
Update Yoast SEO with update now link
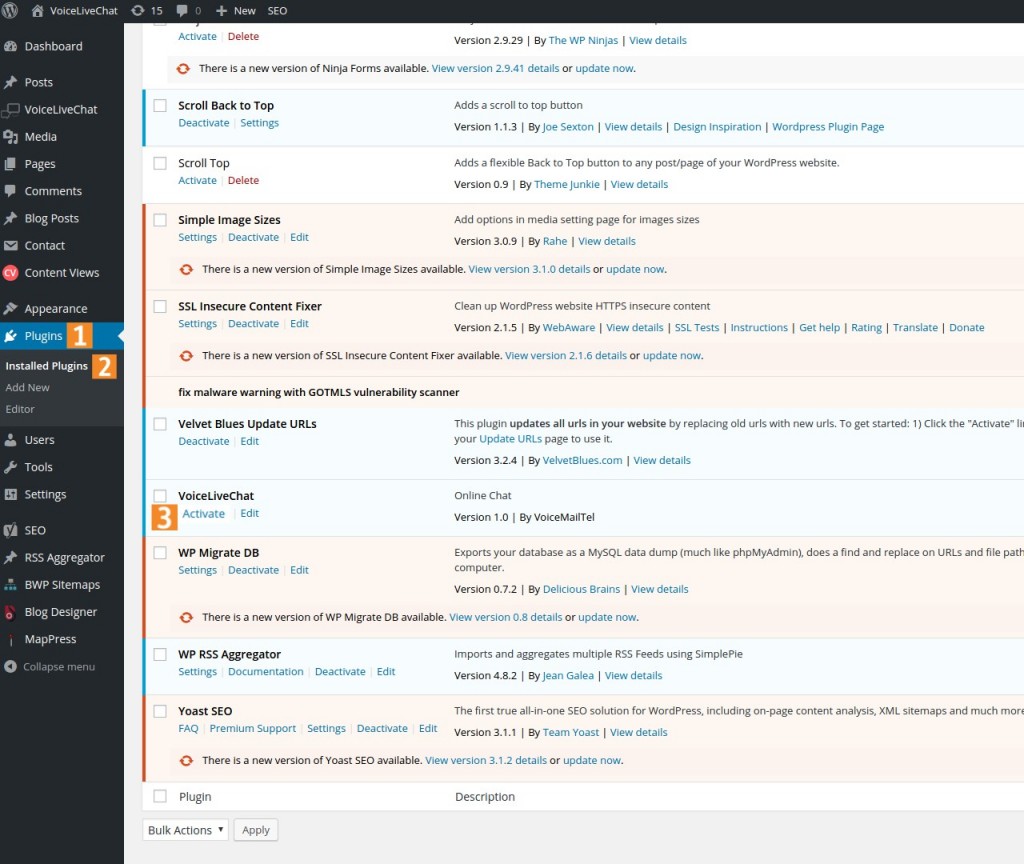592,760
